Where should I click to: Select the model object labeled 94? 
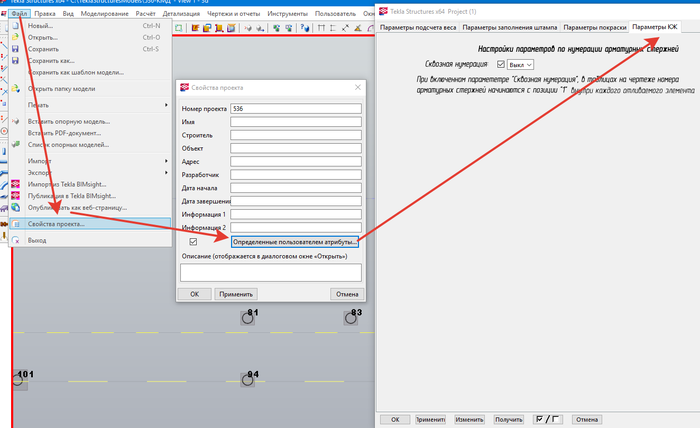[248, 380]
